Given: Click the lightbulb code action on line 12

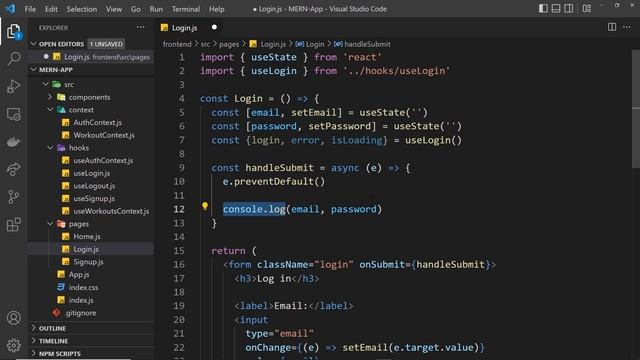Looking at the screenshot, I should click(205, 206).
